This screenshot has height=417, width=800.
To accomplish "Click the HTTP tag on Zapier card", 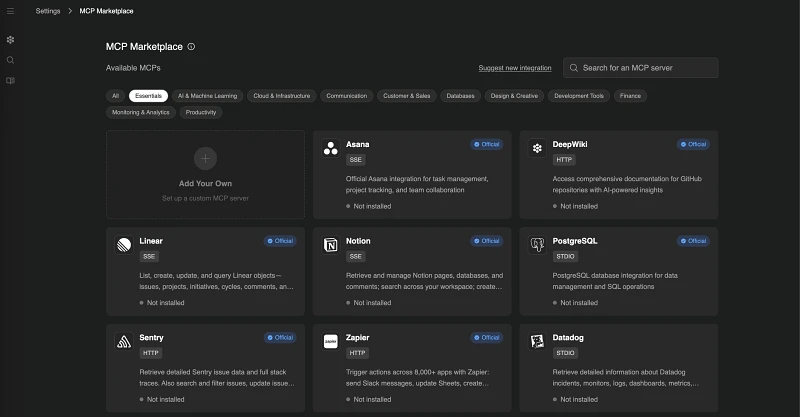I will (x=358, y=353).
